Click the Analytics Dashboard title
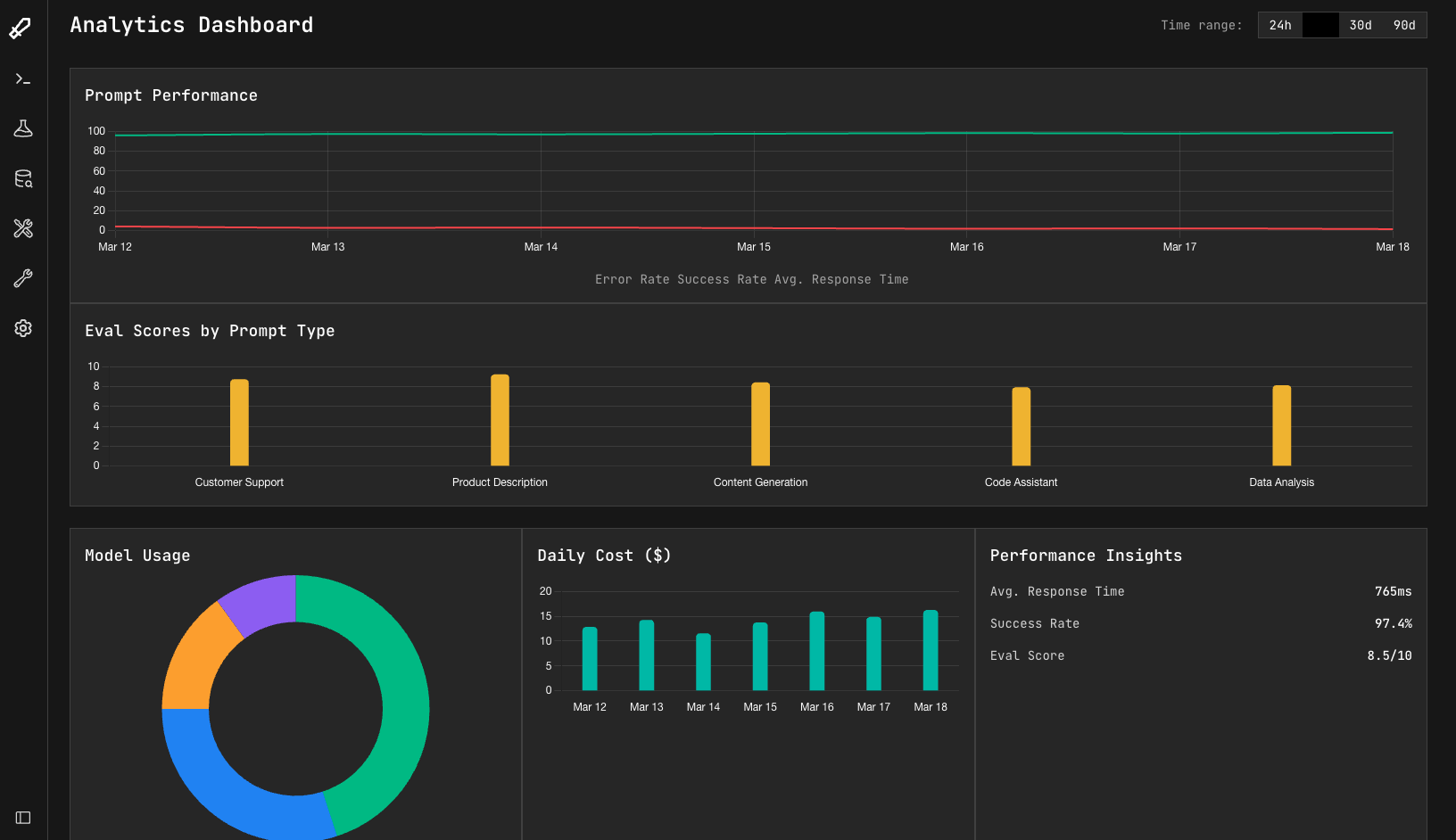1456x840 pixels. point(192,24)
